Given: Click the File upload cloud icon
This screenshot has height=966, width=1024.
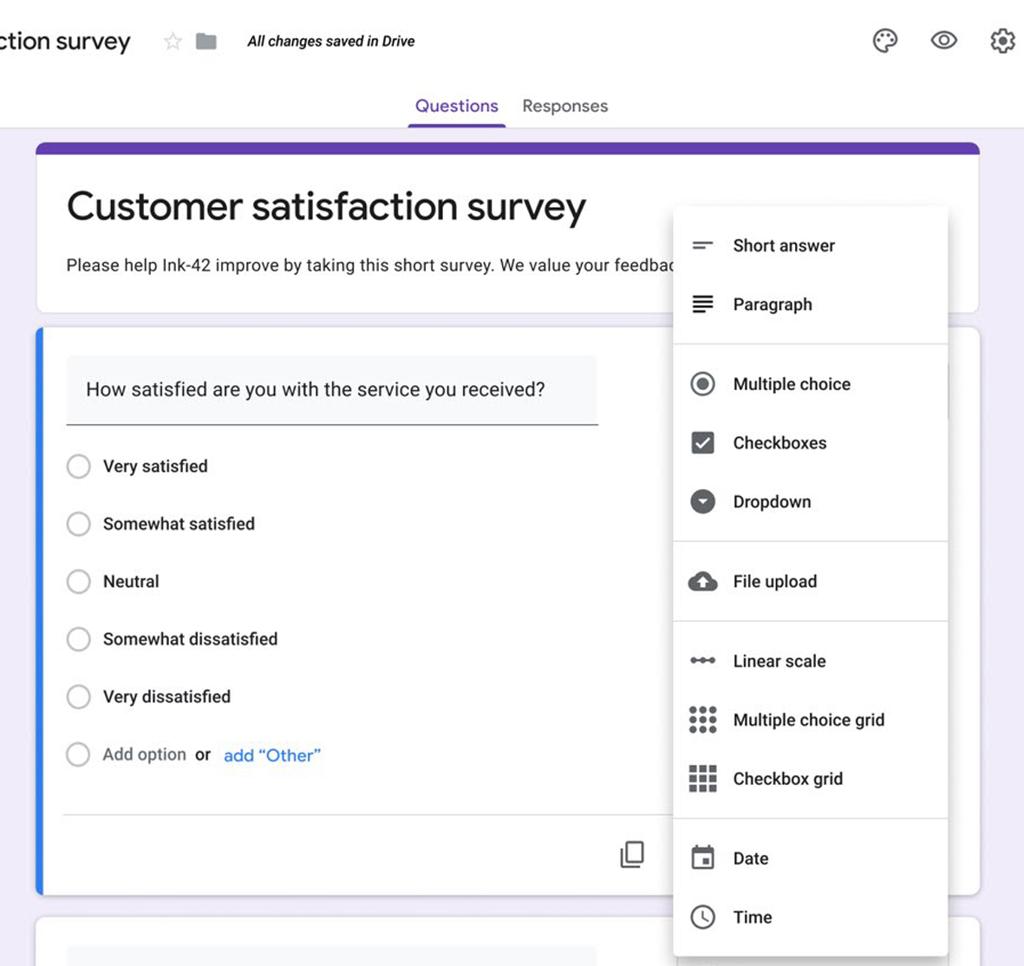Looking at the screenshot, I should pyautogui.click(x=703, y=581).
